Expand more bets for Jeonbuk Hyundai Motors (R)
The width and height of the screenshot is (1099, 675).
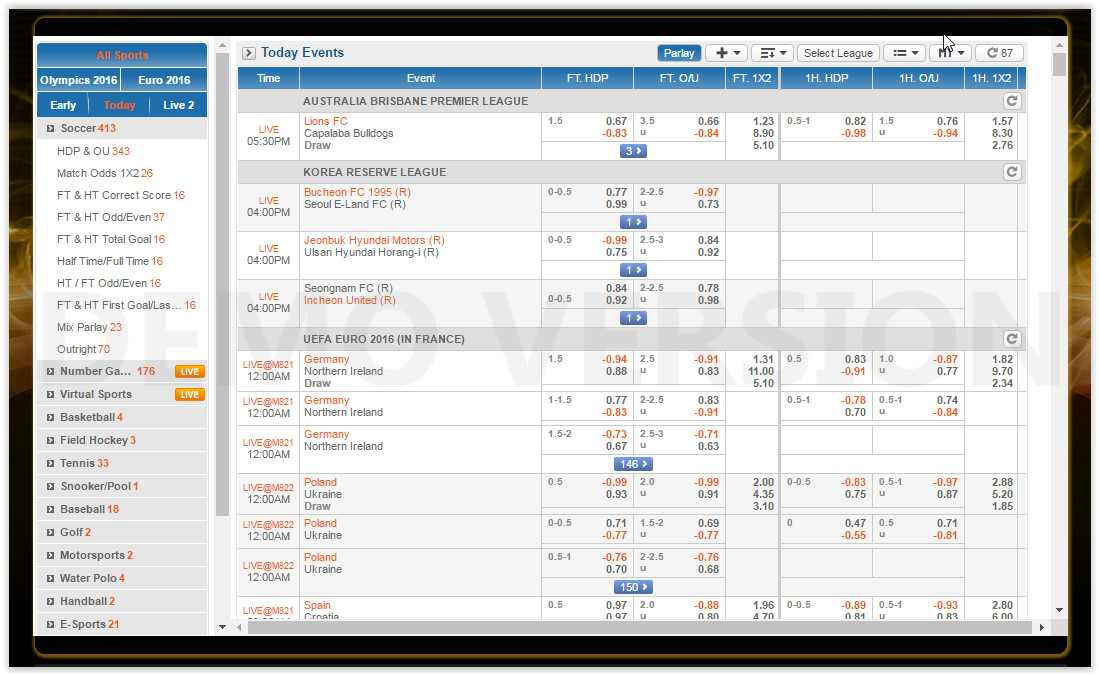pyautogui.click(x=633, y=270)
